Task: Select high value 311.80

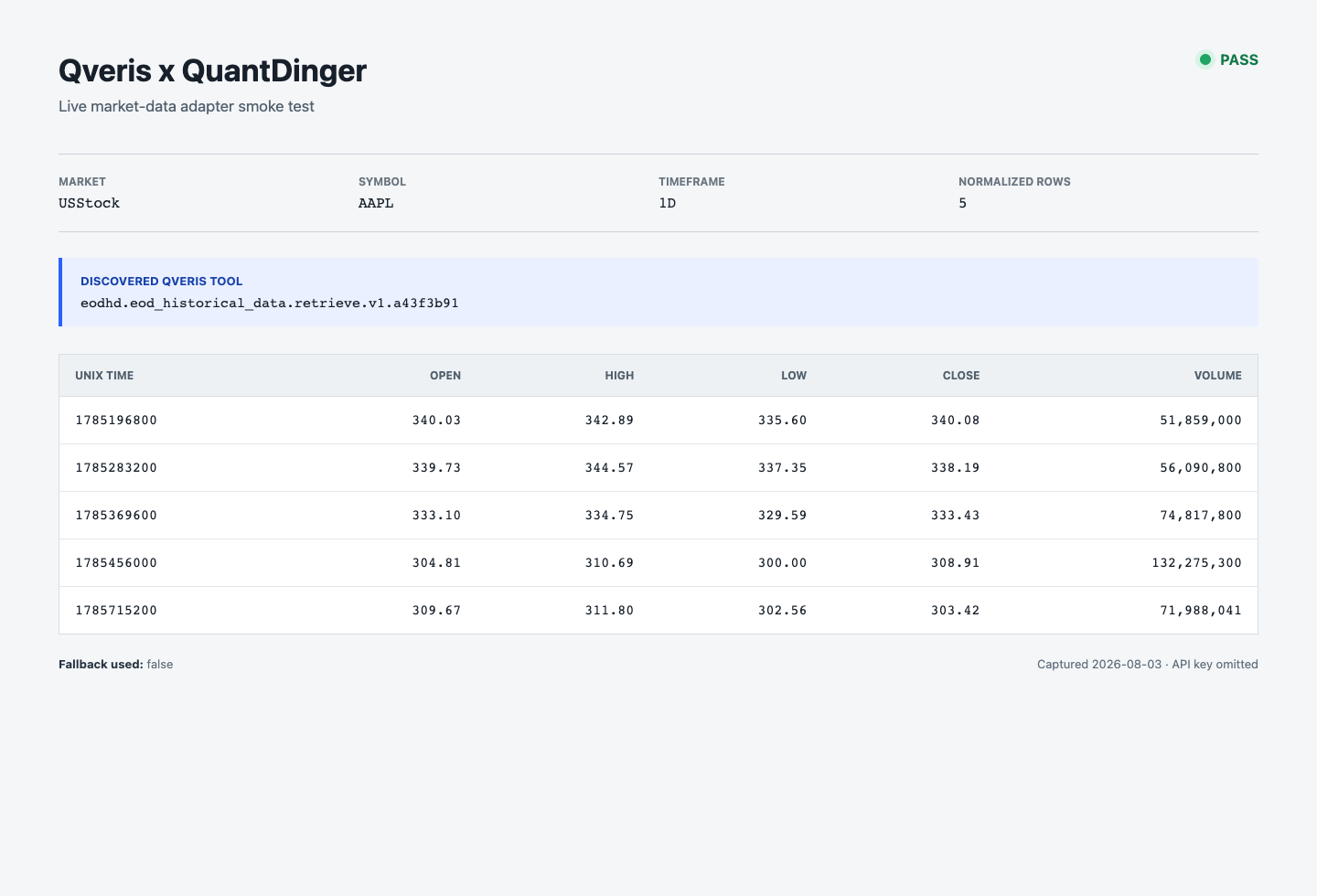Action: coord(609,611)
